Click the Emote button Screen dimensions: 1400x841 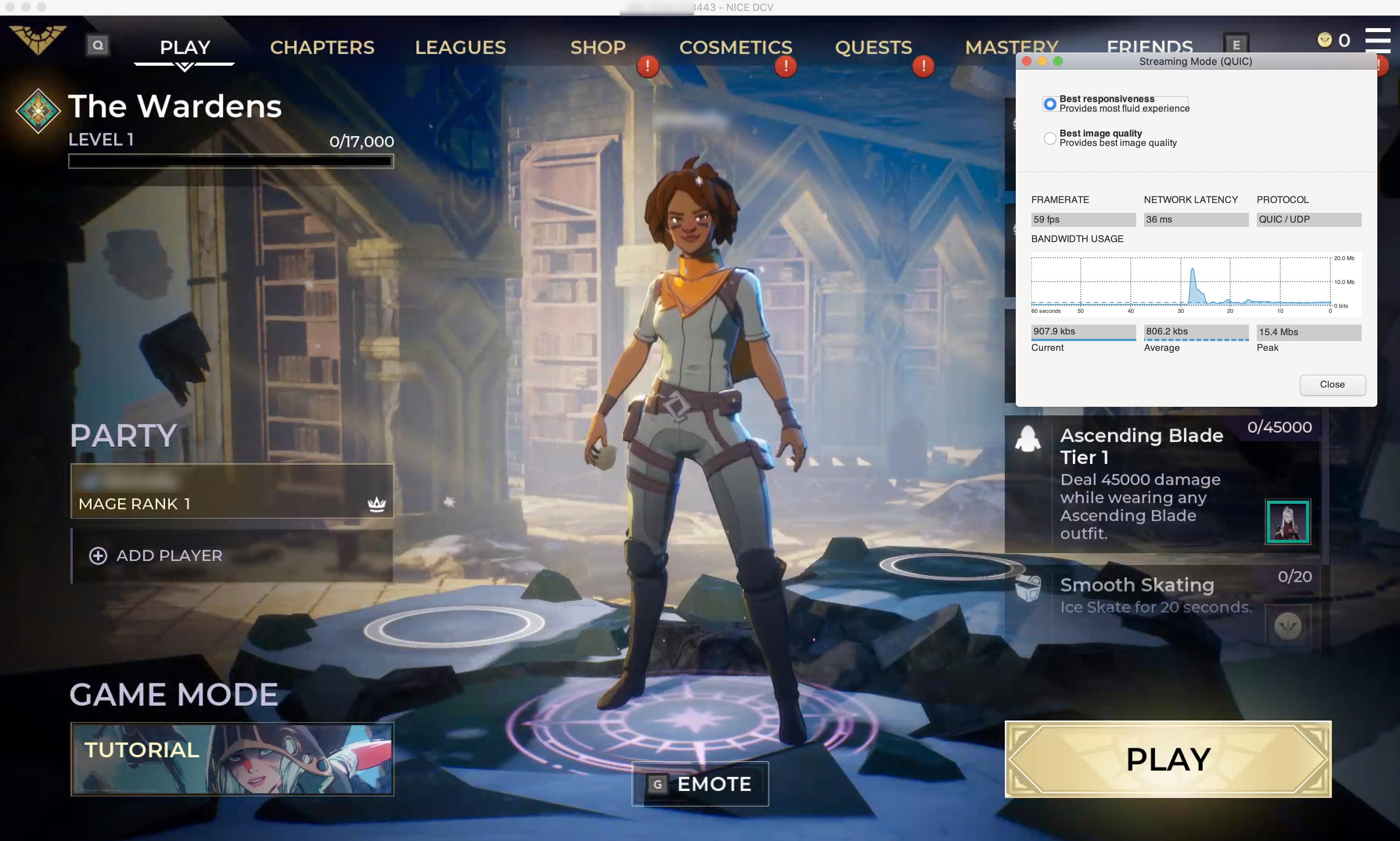(x=700, y=784)
